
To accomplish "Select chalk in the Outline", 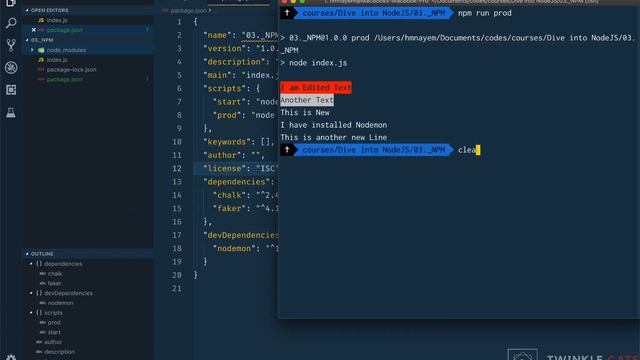I will (x=55, y=273).
